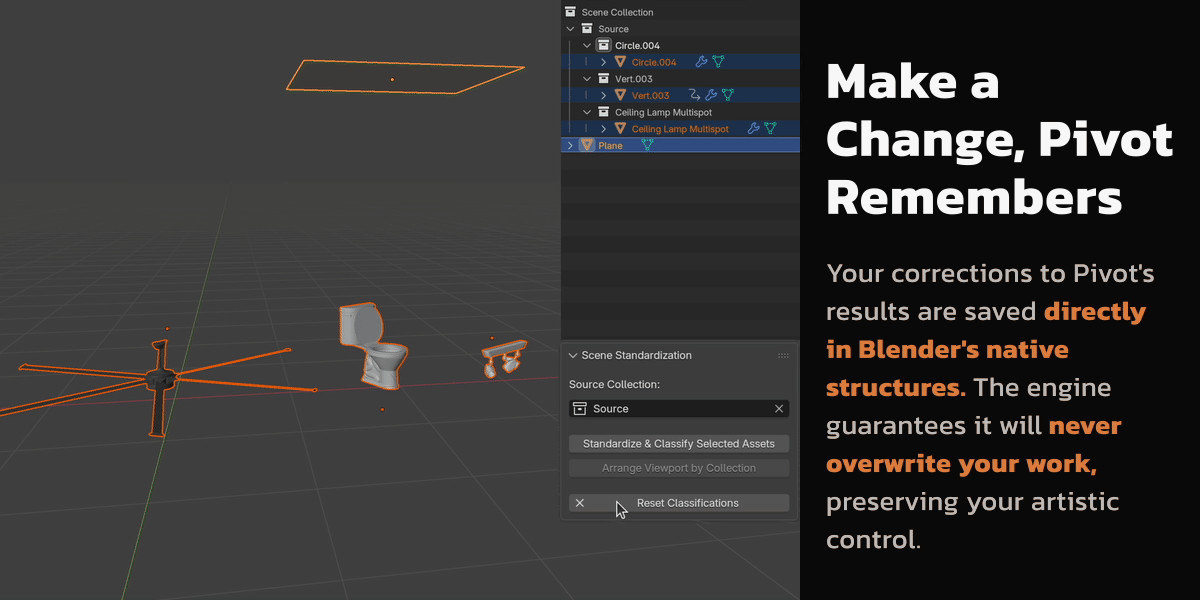This screenshot has height=600, width=1200.
Task: Click wrench icon on Ceiling Lamp Multispot object row
Action: (754, 129)
